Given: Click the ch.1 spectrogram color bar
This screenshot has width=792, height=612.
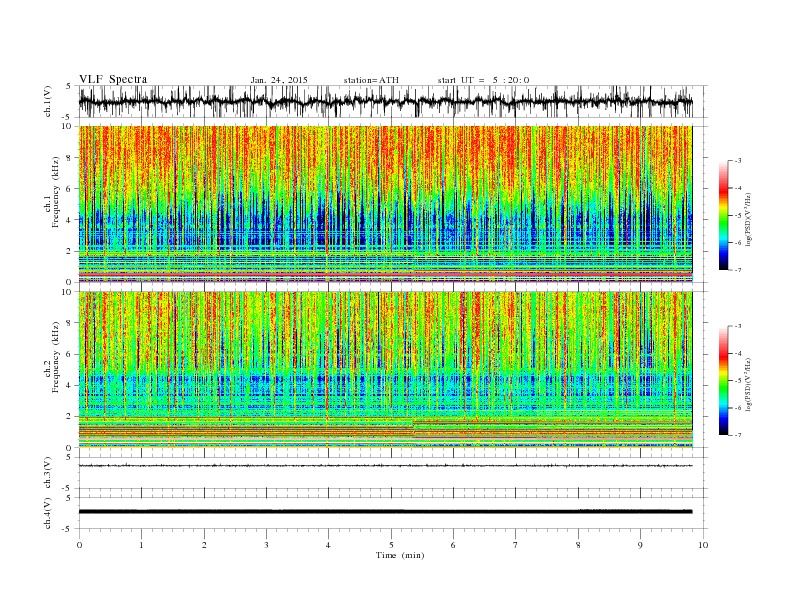Looking at the screenshot, I should 723,216.
